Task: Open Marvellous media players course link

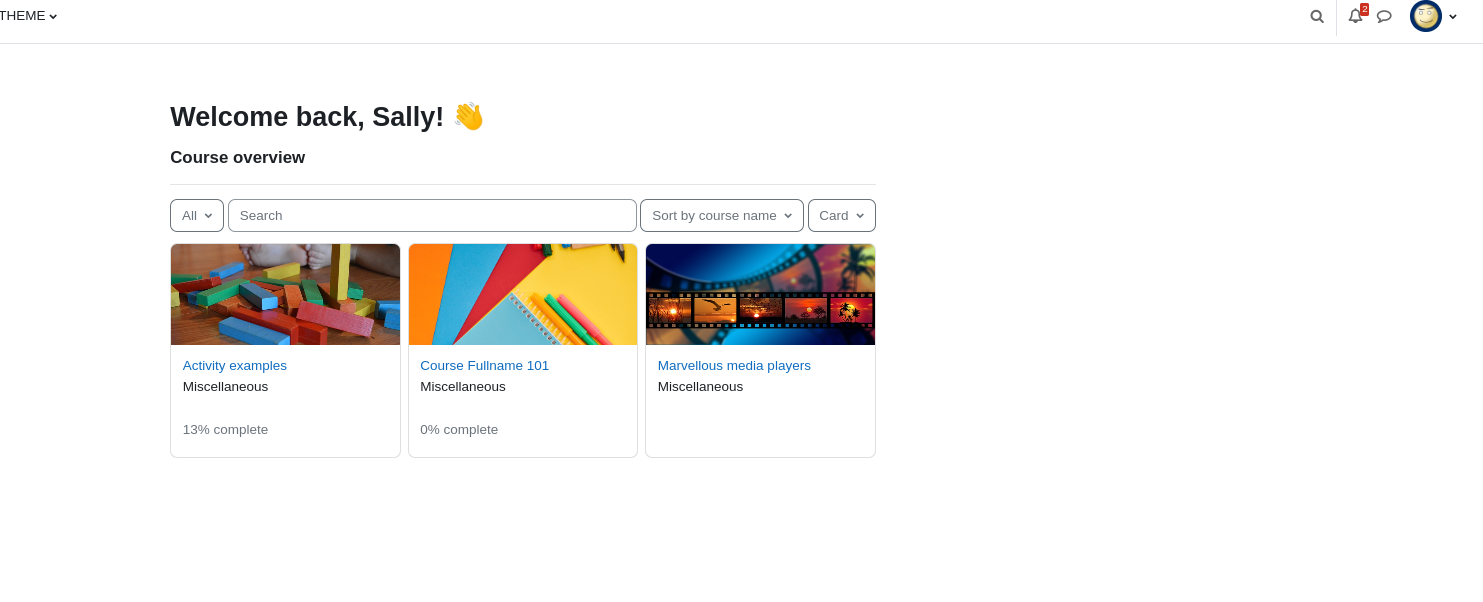Action: pyautogui.click(x=734, y=365)
